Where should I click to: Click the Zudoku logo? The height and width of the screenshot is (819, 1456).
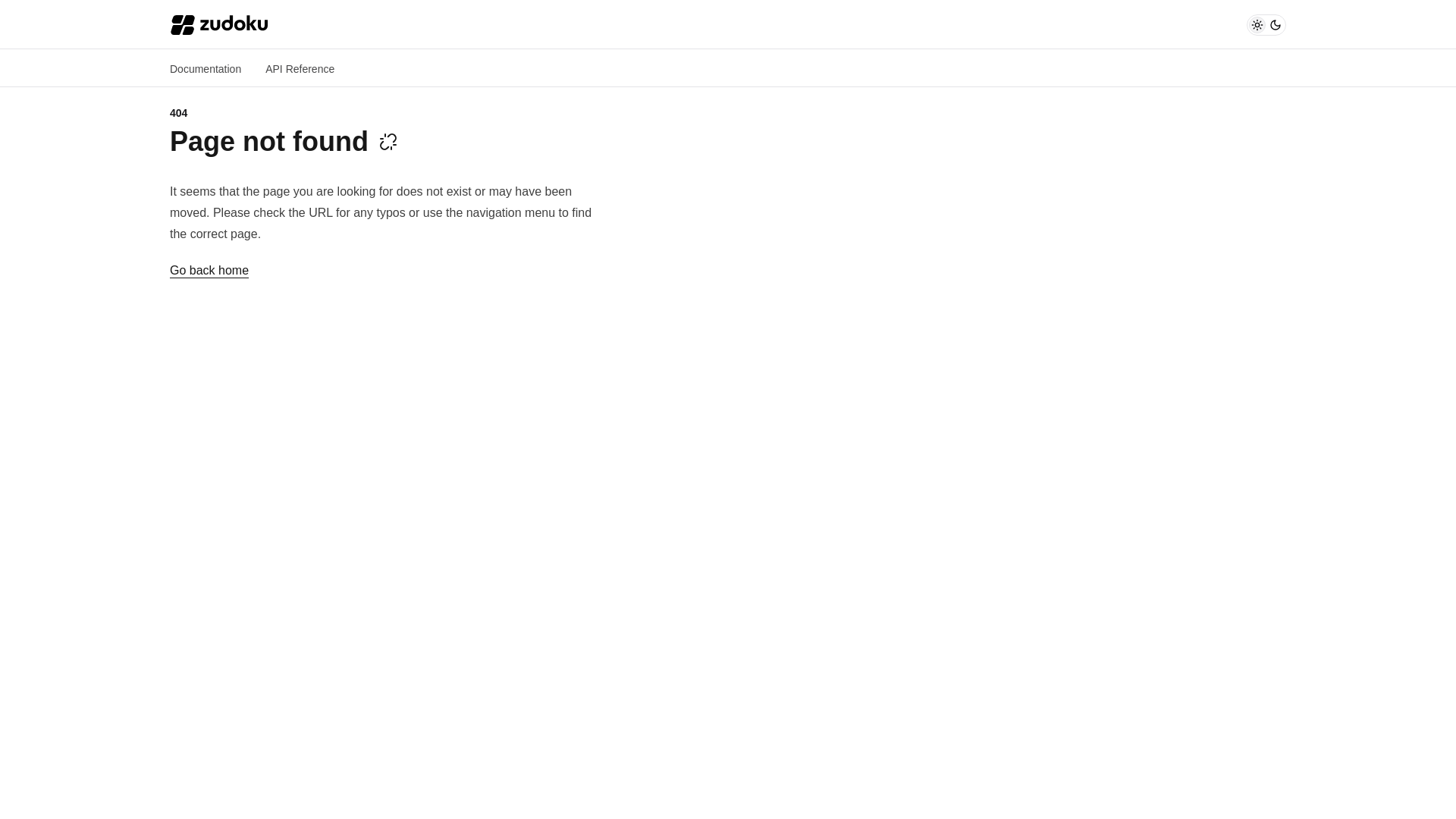(x=219, y=25)
